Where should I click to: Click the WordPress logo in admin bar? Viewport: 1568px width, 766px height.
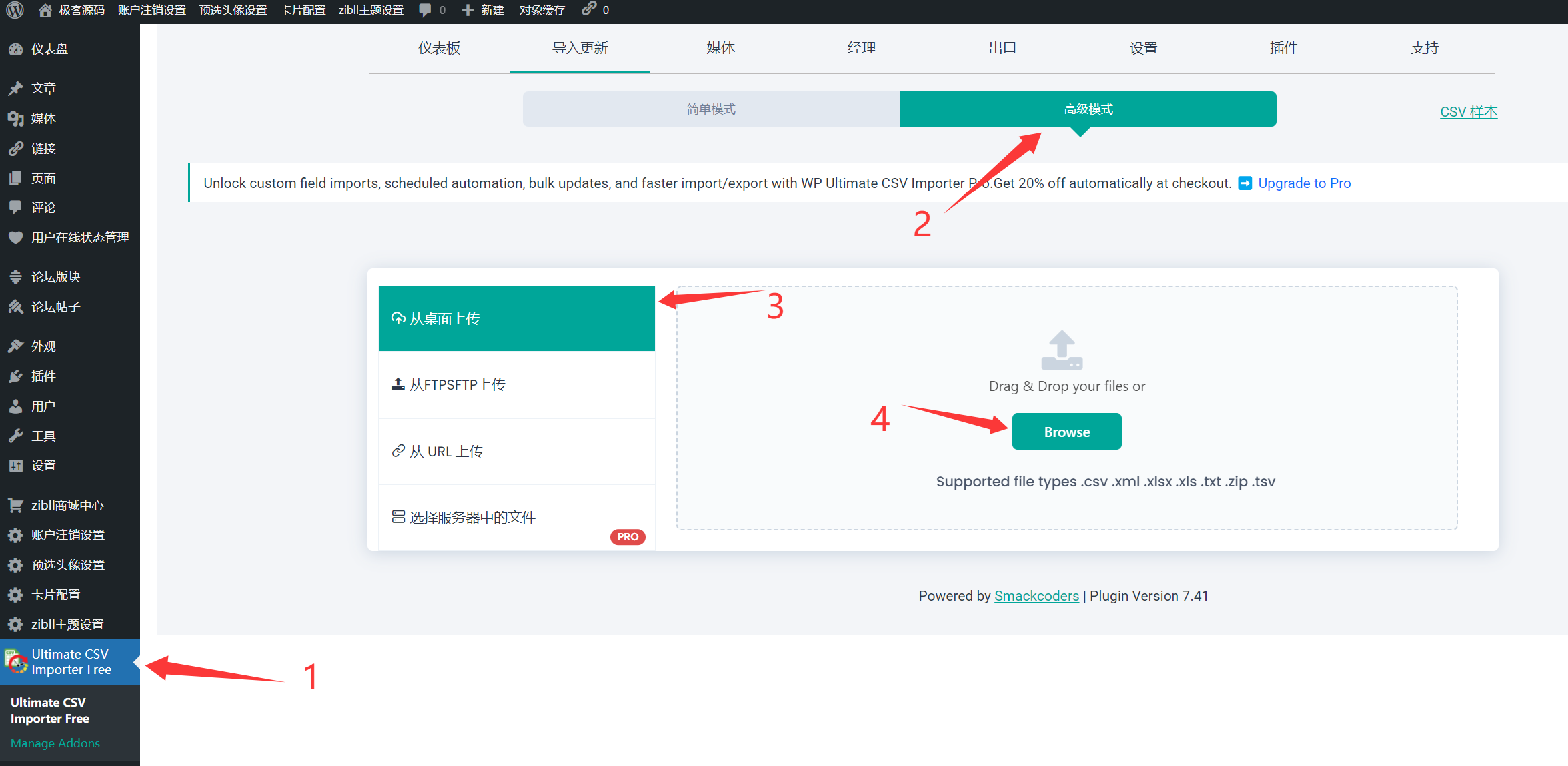coord(15,10)
